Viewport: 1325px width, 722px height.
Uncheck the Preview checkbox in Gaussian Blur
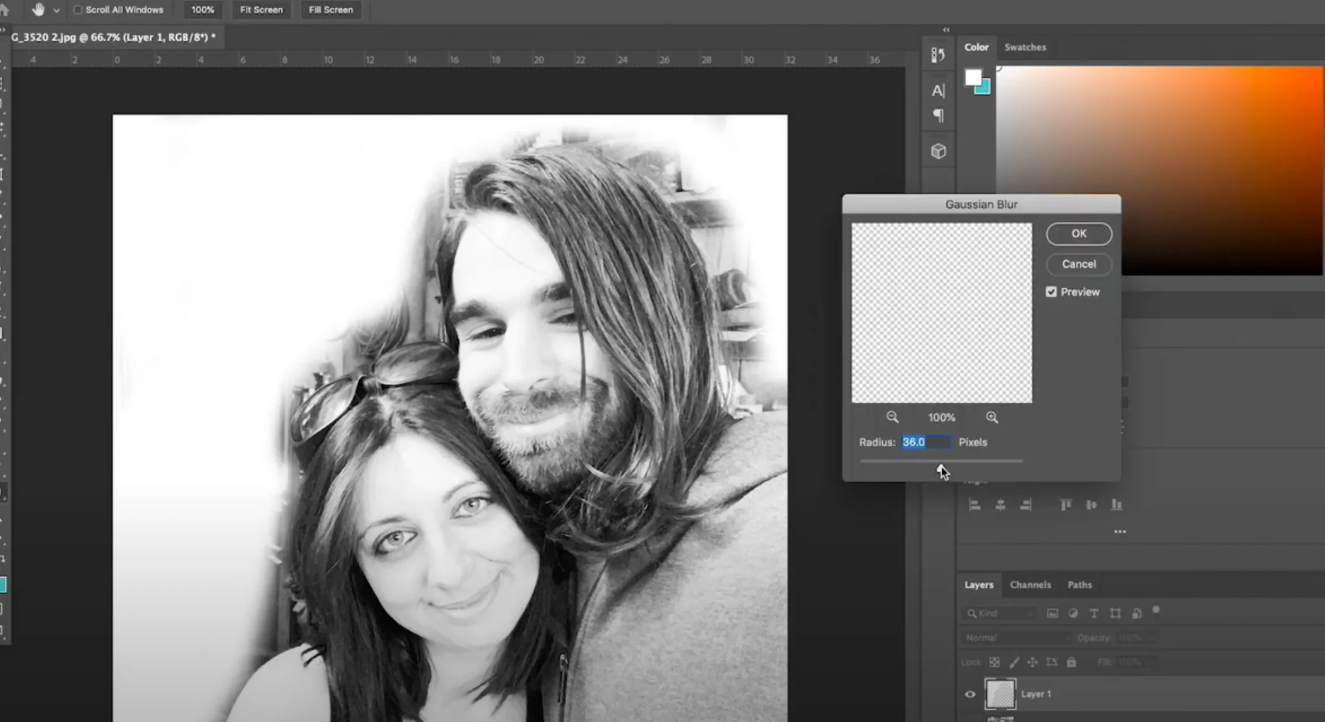(1051, 292)
